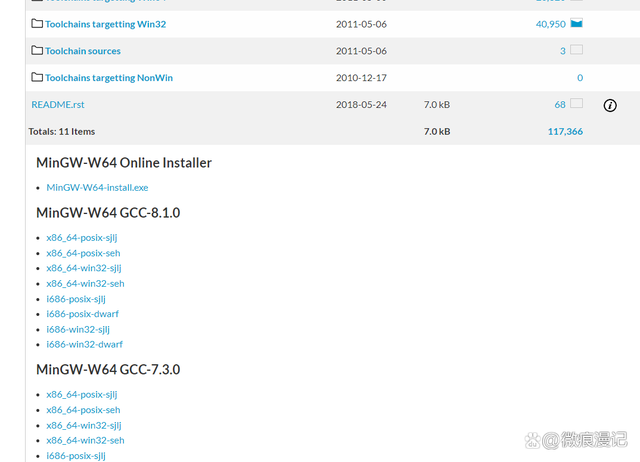
Task: Click the MinGW-W64 GCC-8.1.0 heading
Action: pyautogui.click(x=108, y=213)
